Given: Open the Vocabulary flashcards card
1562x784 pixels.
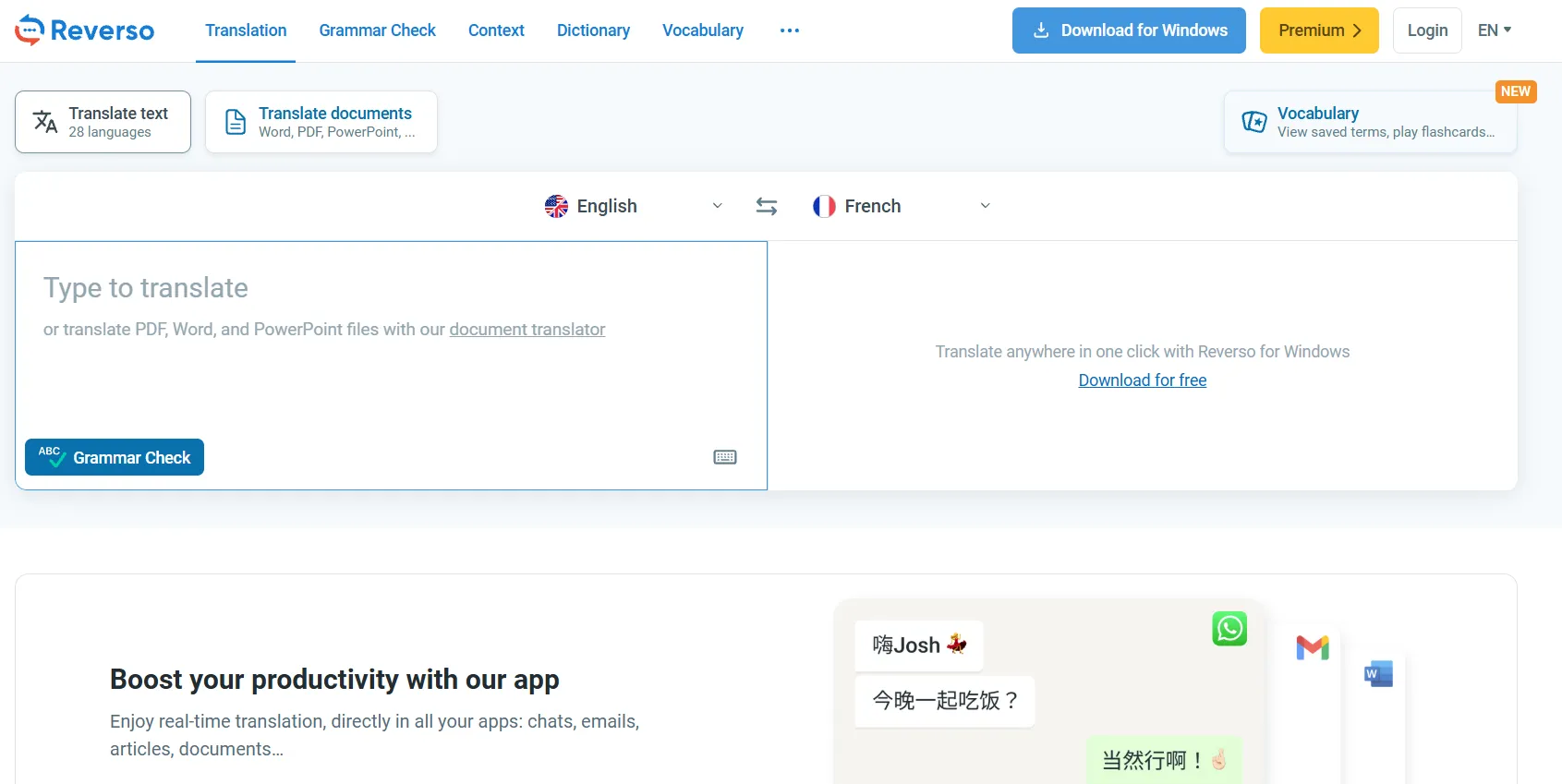Looking at the screenshot, I should (x=1371, y=122).
